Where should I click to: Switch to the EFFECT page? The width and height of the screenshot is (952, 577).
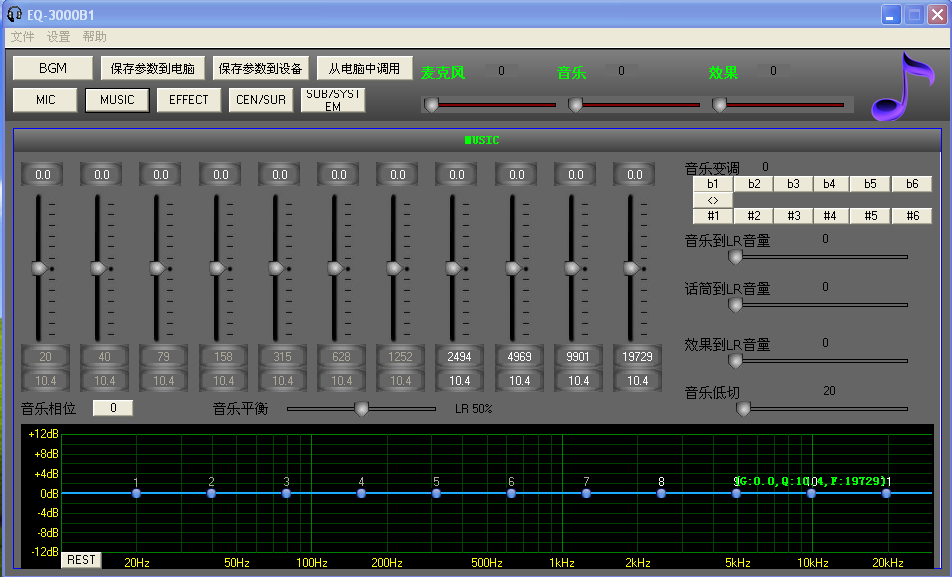click(188, 100)
